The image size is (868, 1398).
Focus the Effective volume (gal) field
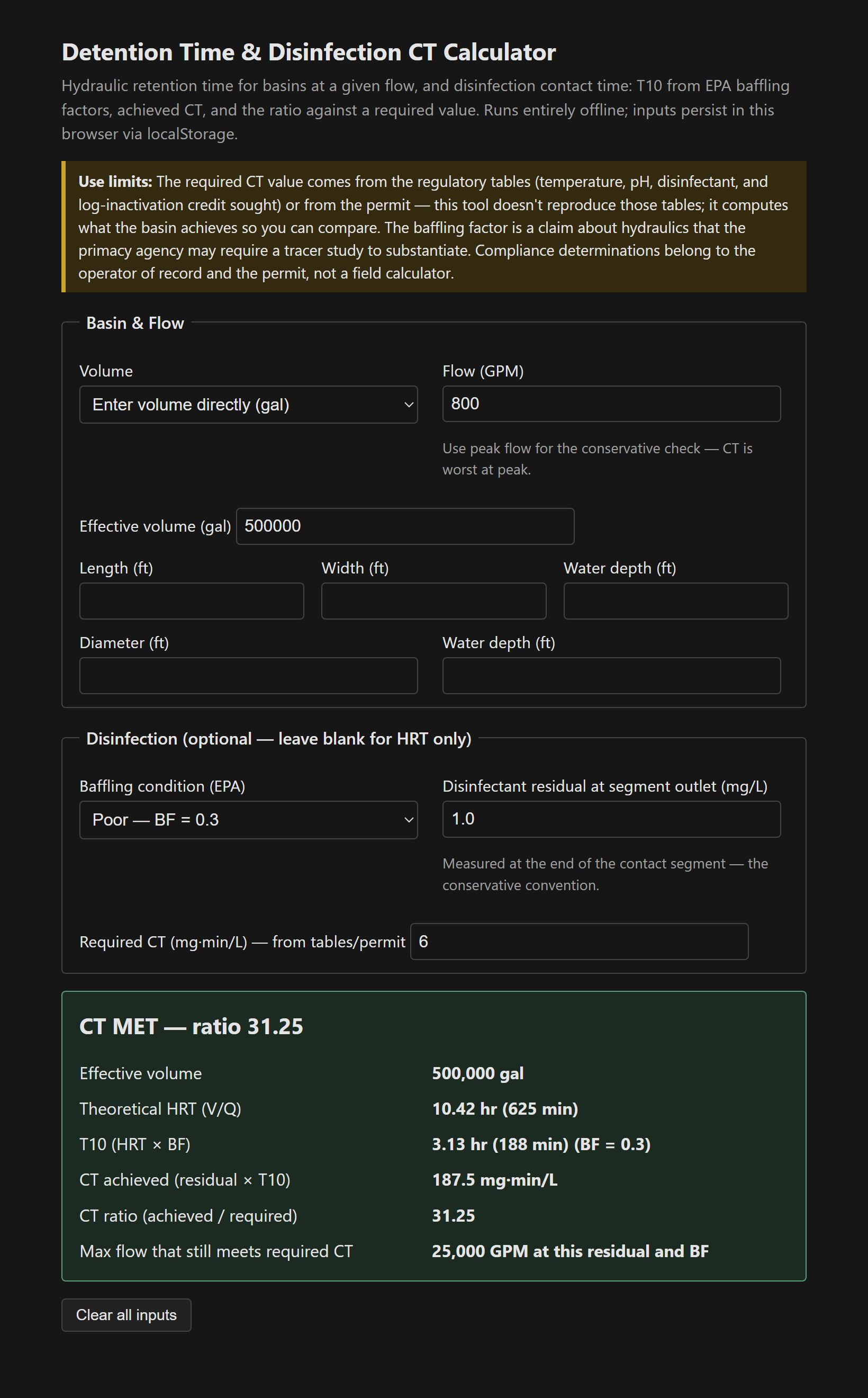(405, 526)
